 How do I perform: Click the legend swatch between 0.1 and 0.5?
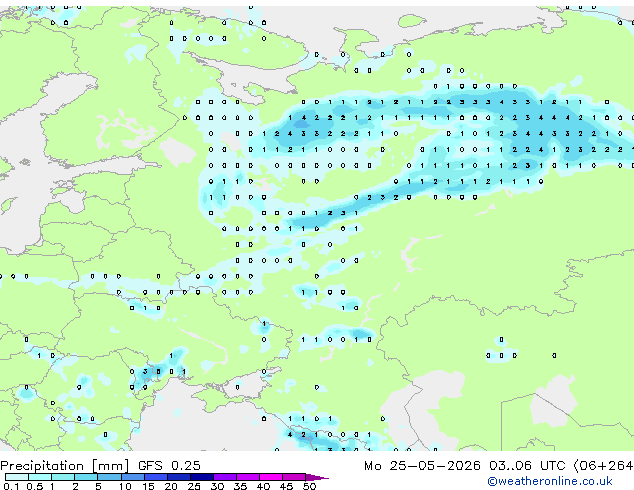[17, 477]
